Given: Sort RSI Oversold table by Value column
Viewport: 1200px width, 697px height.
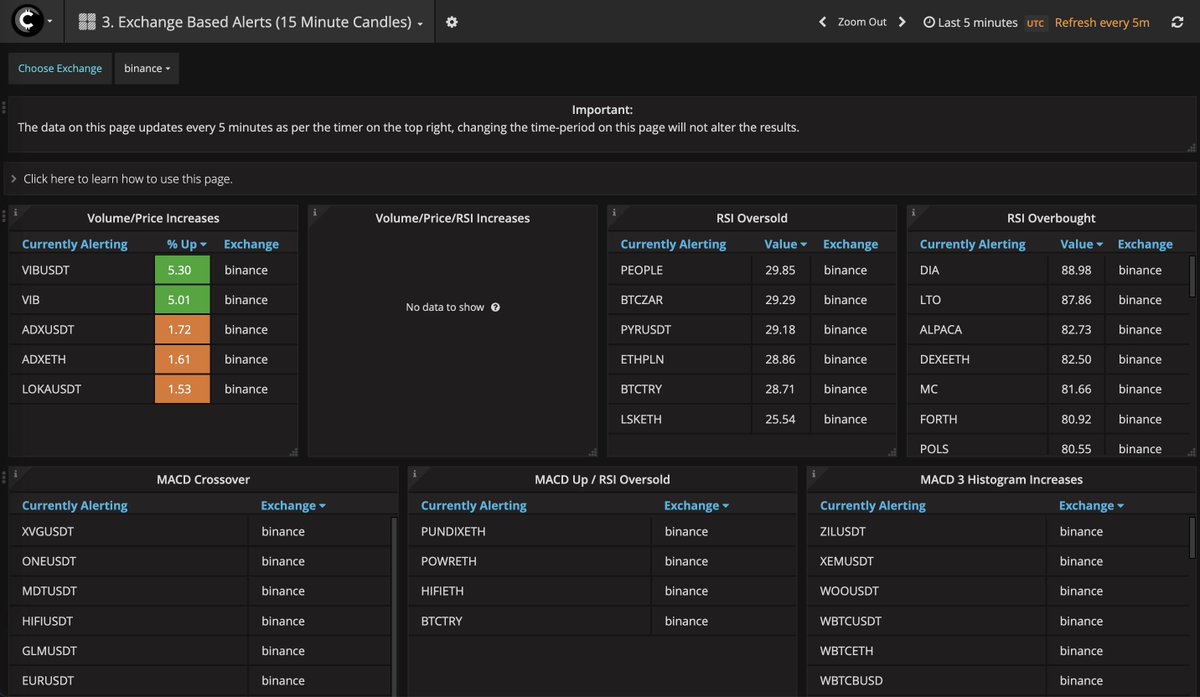Looking at the screenshot, I should [x=785, y=244].
